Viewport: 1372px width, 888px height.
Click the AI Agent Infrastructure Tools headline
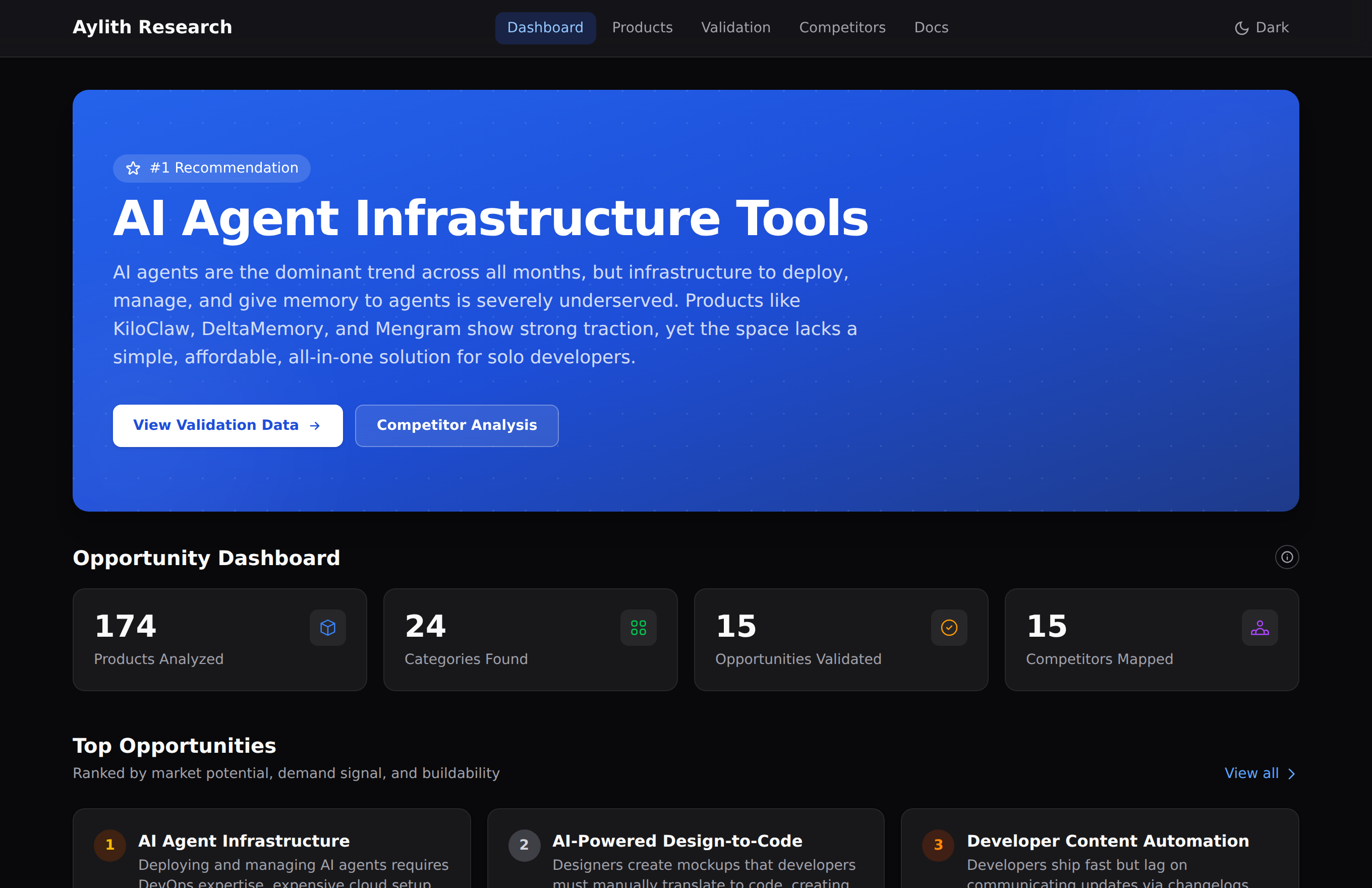click(491, 218)
